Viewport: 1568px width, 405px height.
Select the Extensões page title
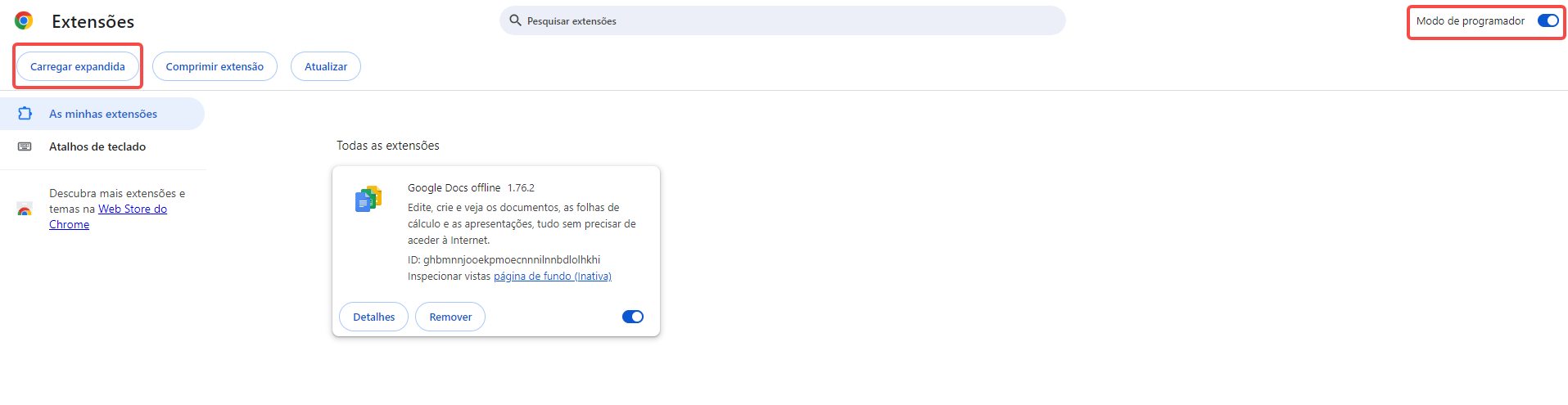tap(93, 21)
